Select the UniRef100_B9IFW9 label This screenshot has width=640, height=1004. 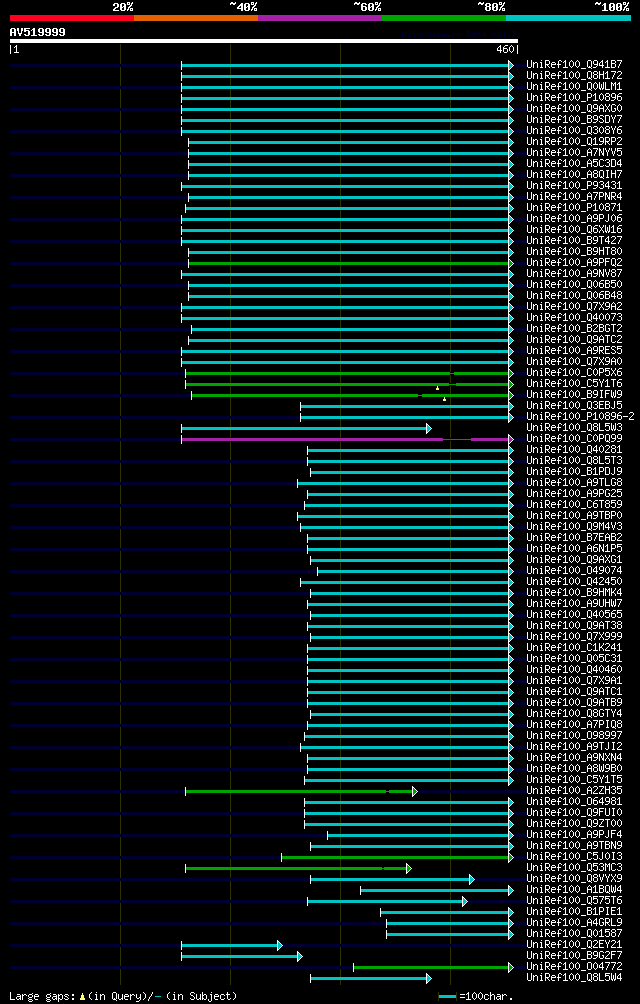[x=574, y=394]
